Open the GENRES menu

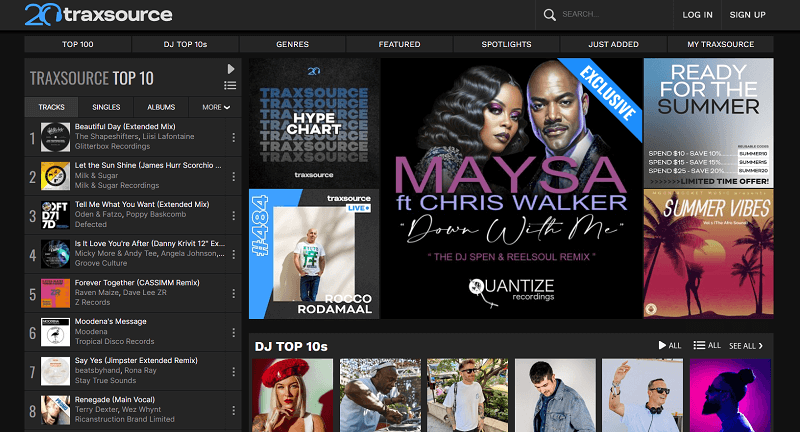pos(292,45)
